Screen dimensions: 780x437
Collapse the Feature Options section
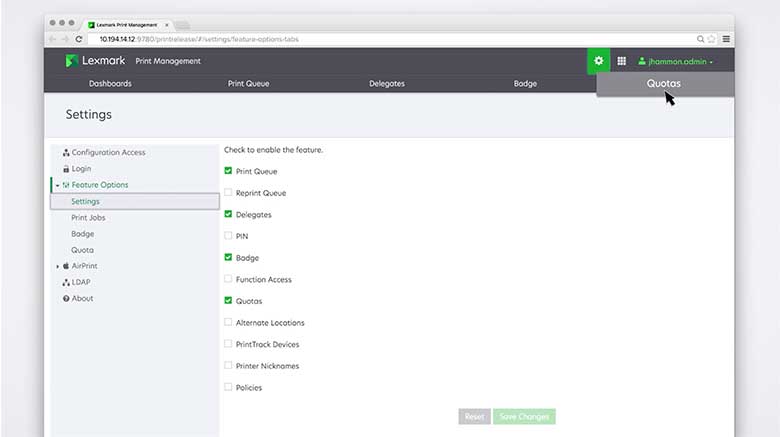click(57, 185)
